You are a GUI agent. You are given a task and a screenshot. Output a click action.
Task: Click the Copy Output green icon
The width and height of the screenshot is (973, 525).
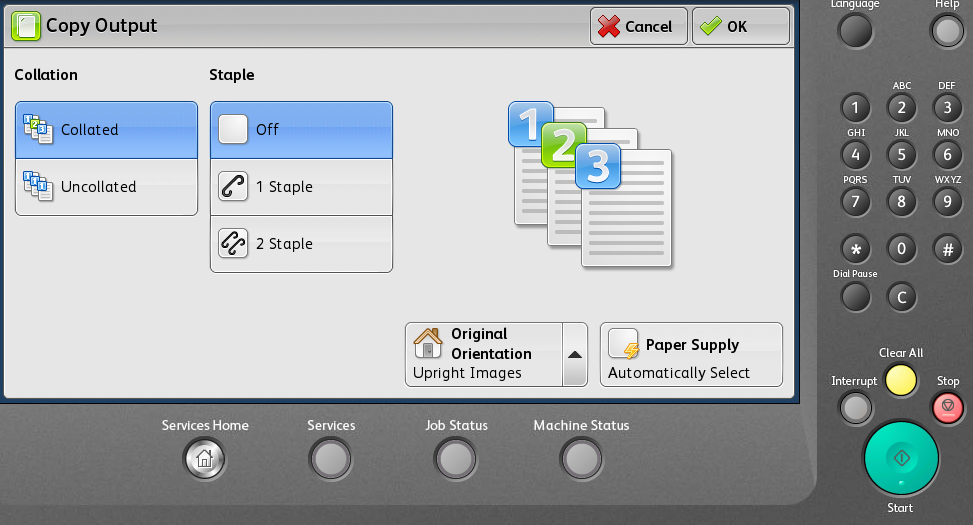coord(26,26)
